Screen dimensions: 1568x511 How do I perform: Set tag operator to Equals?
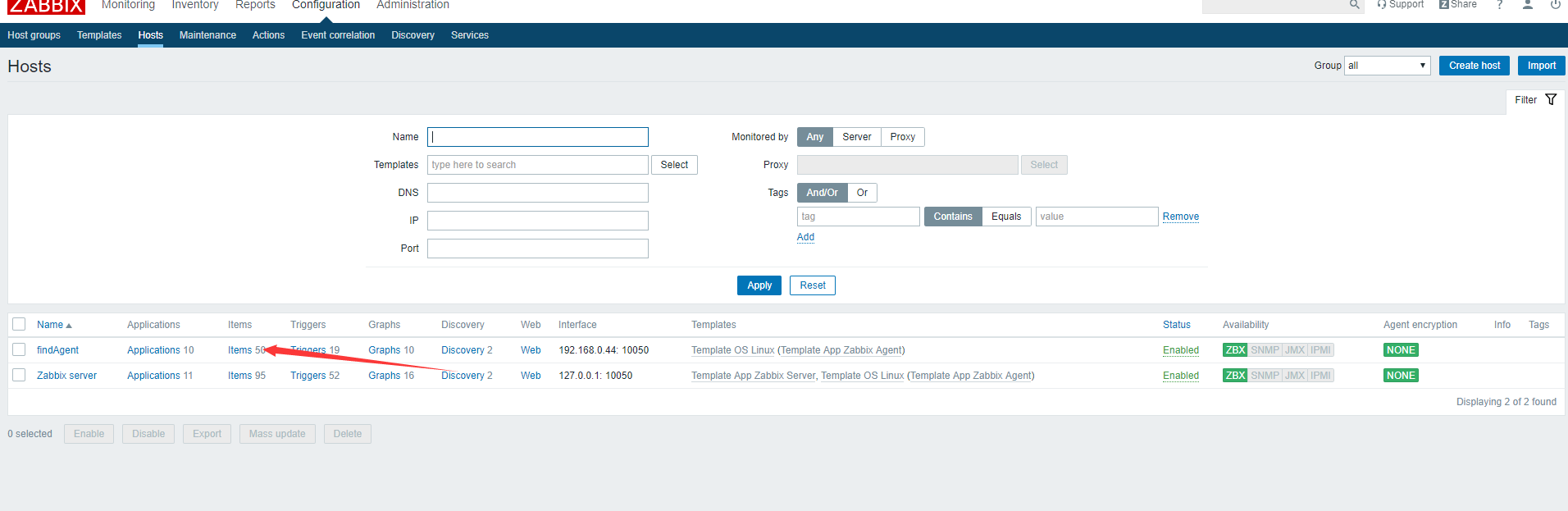(x=1006, y=217)
